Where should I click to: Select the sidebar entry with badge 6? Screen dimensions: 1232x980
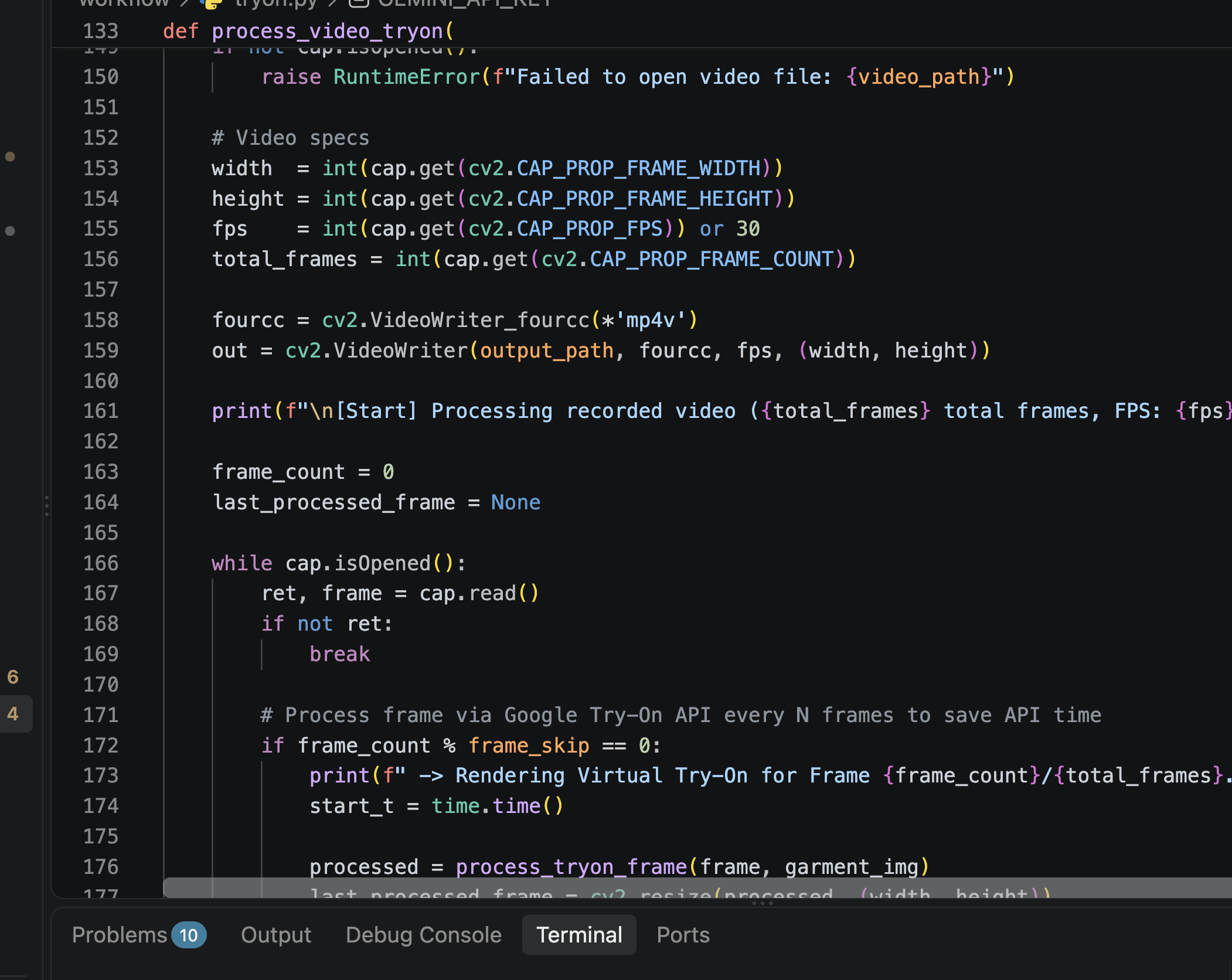pyautogui.click(x=13, y=677)
